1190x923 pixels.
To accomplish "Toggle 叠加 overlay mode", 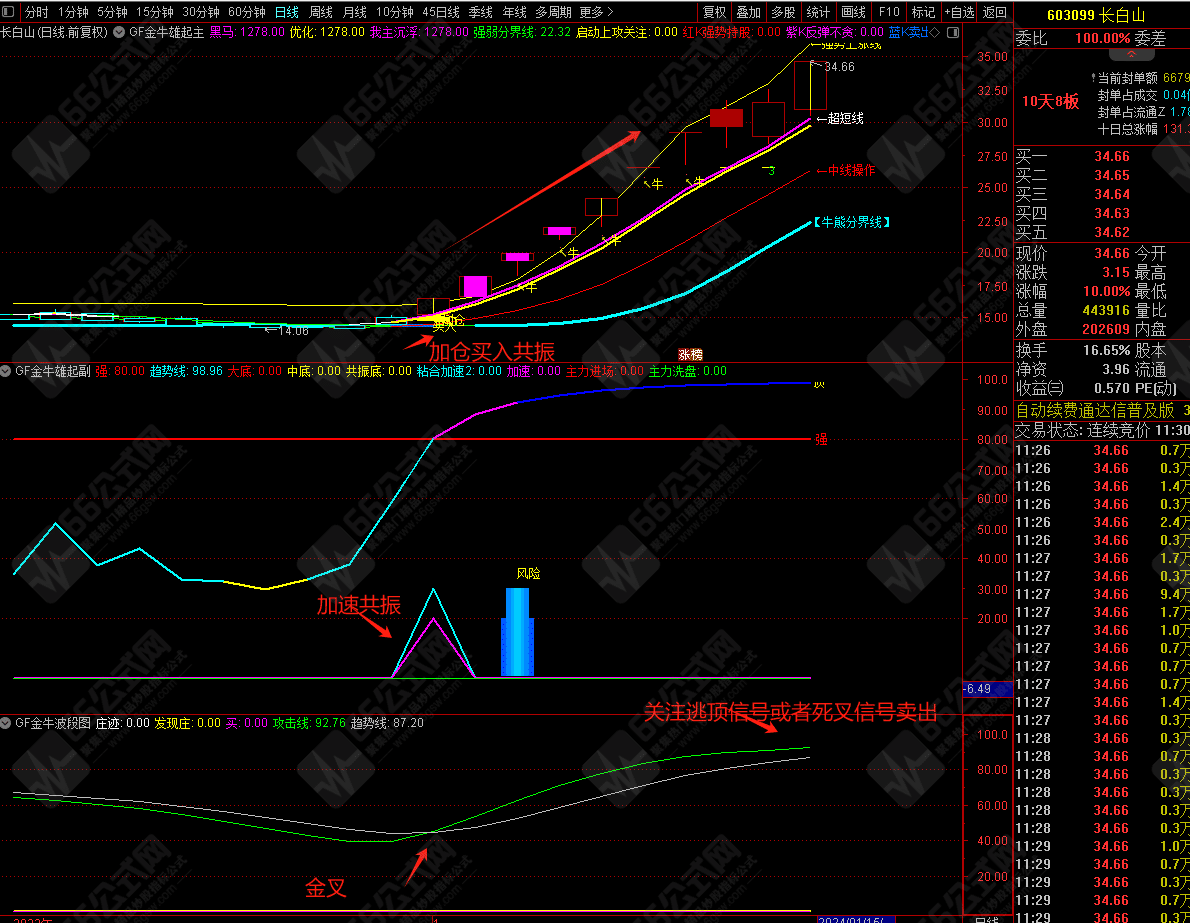I will pos(748,12).
